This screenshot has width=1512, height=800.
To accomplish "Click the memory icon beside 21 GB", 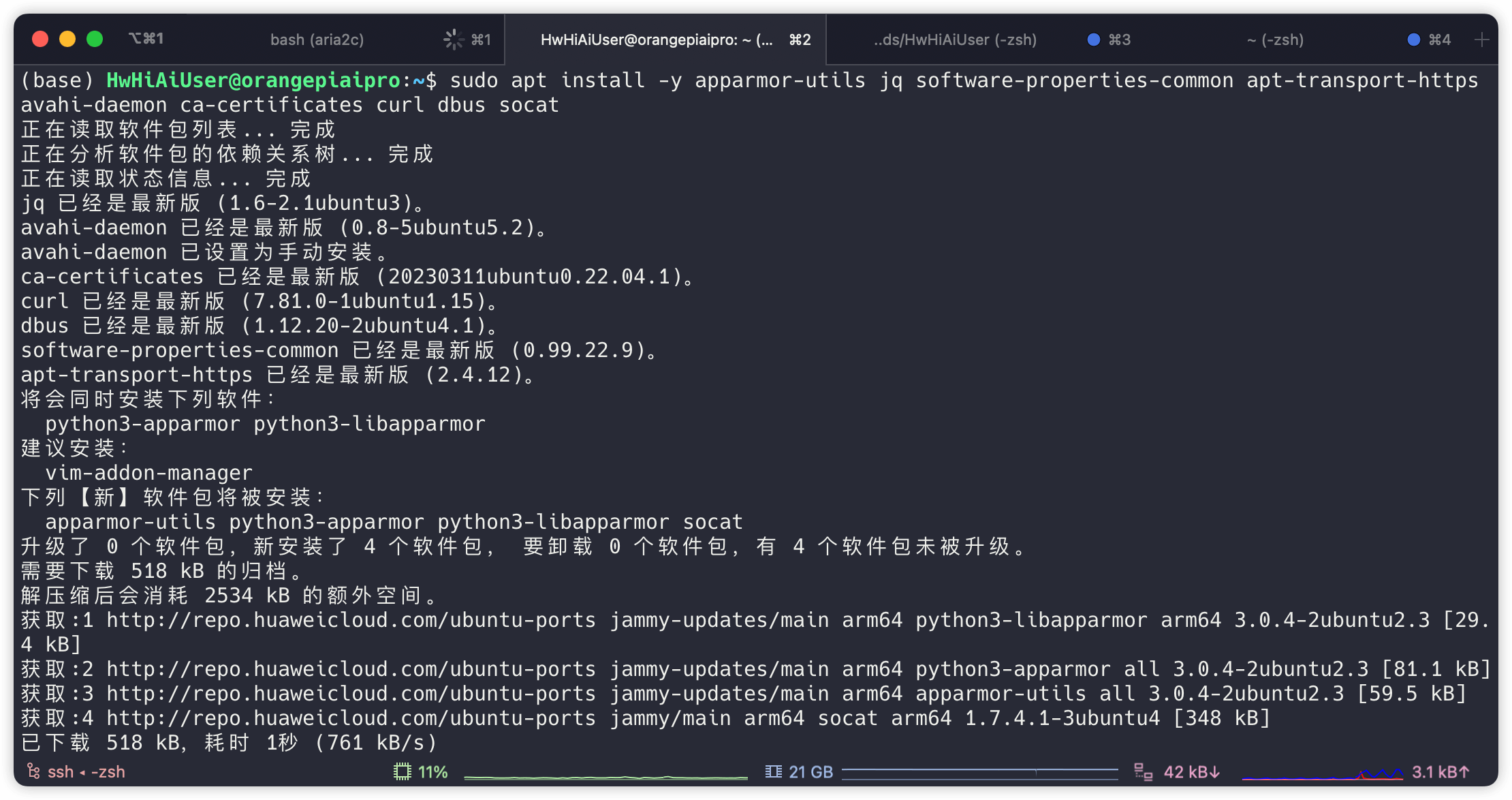I will pyautogui.click(x=773, y=772).
